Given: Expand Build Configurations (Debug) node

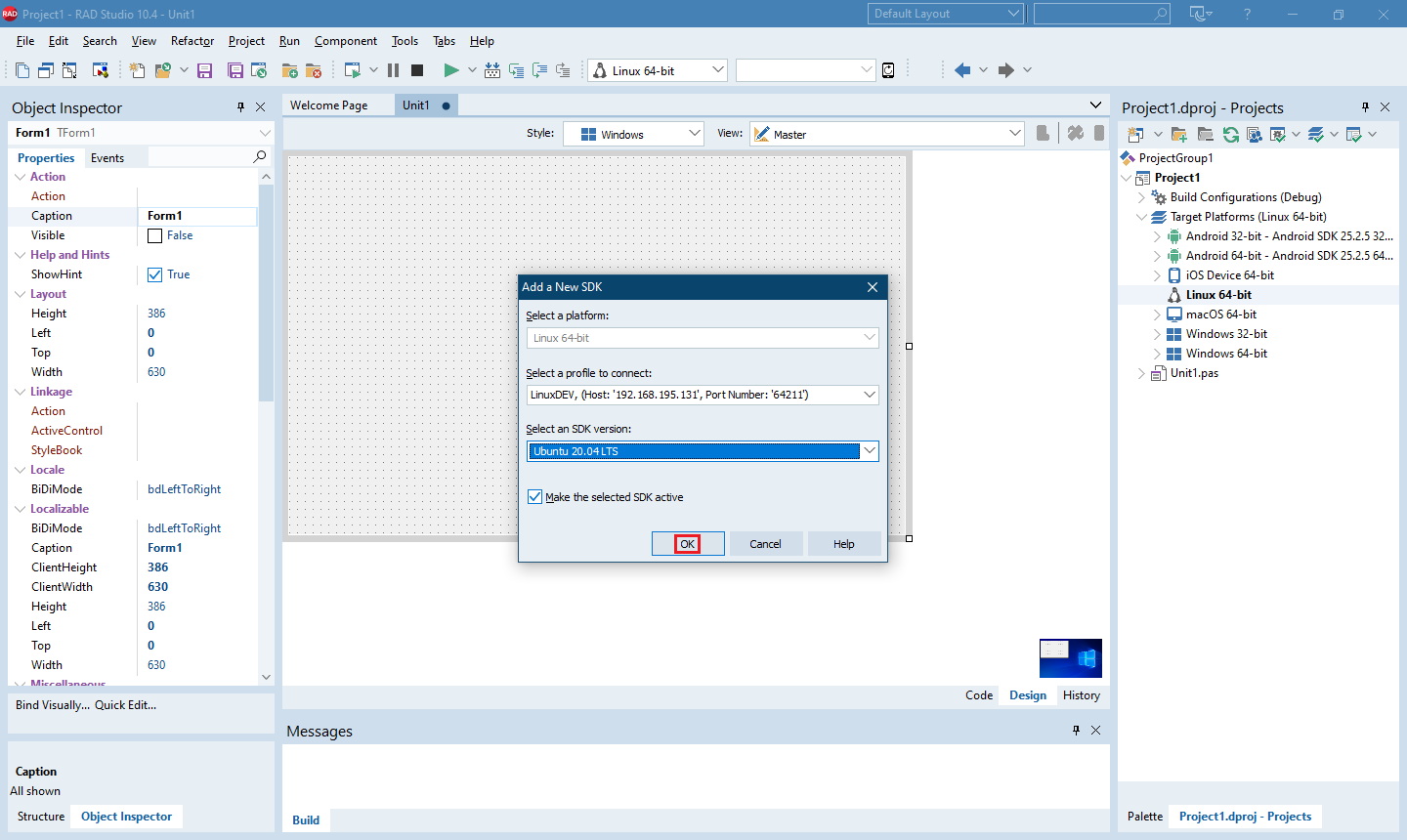Looking at the screenshot, I should pos(1141,197).
